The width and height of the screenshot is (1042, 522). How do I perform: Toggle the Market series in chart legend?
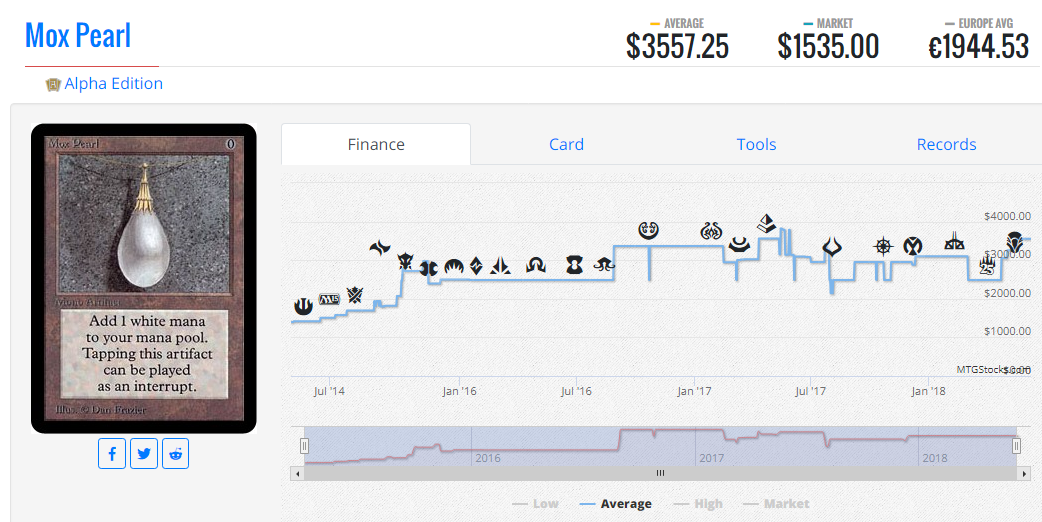click(x=776, y=504)
